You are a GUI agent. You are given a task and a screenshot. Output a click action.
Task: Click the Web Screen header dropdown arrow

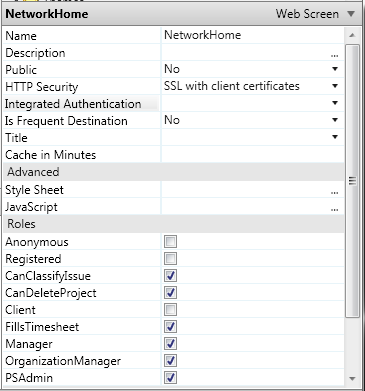point(351,14)
